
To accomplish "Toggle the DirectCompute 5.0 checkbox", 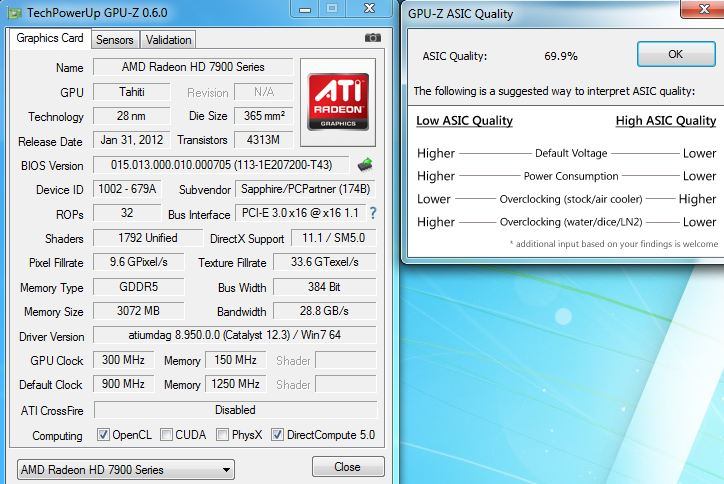I will (x=277, y=435).
